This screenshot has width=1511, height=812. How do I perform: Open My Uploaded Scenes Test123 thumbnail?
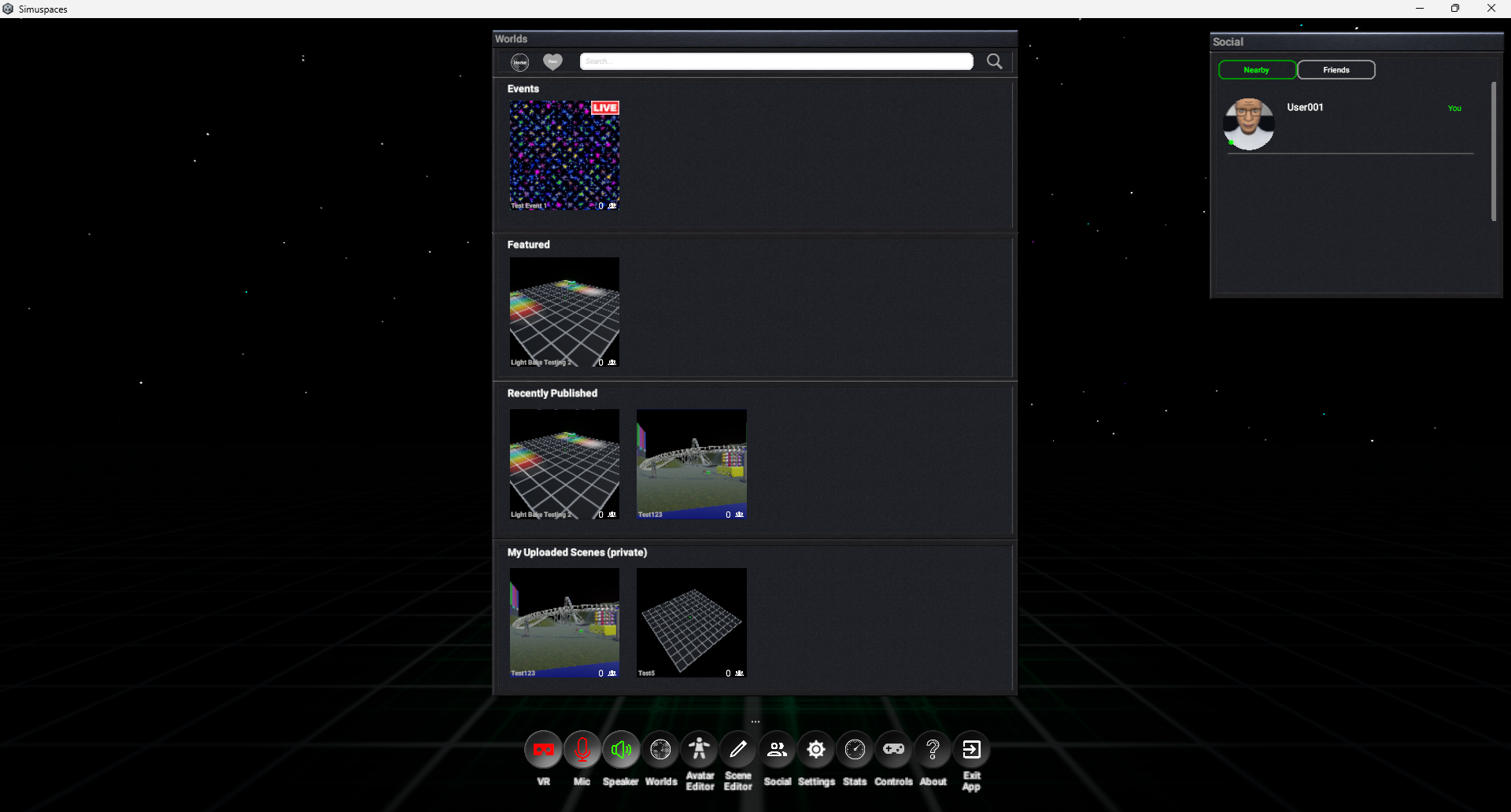564,622
